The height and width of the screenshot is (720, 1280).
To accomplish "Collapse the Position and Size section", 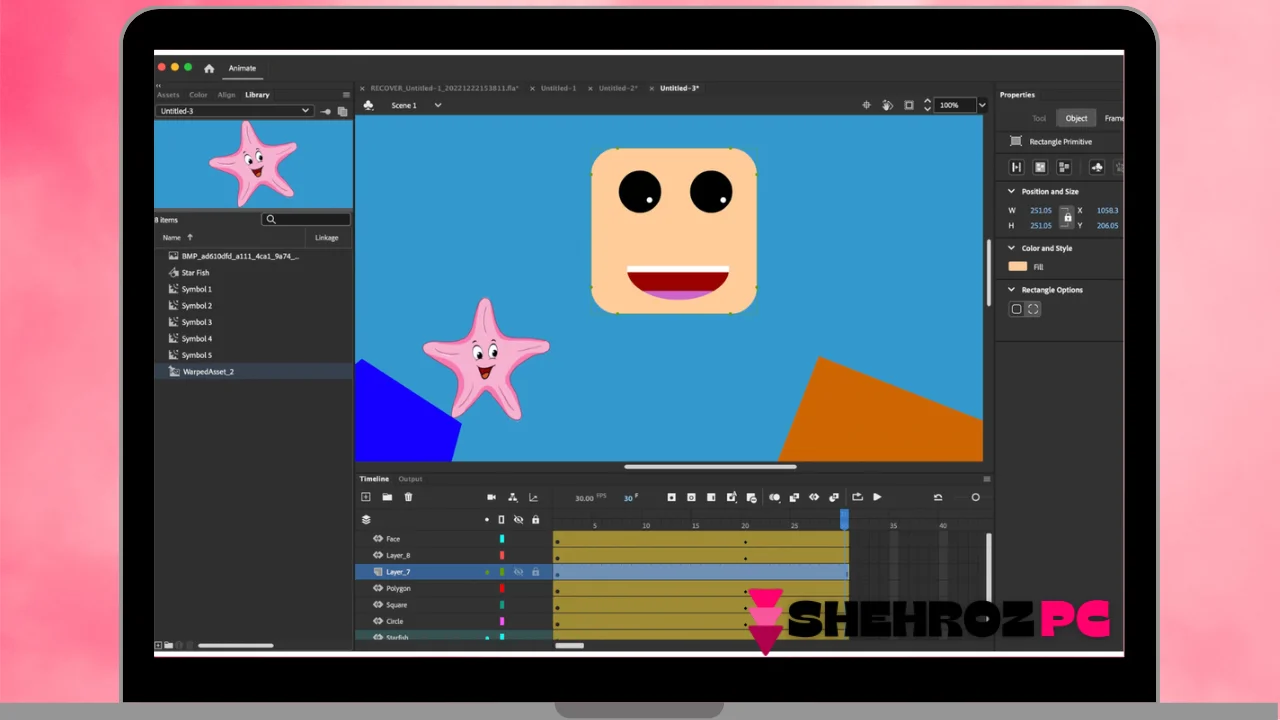I will [x=1011, y=191].
